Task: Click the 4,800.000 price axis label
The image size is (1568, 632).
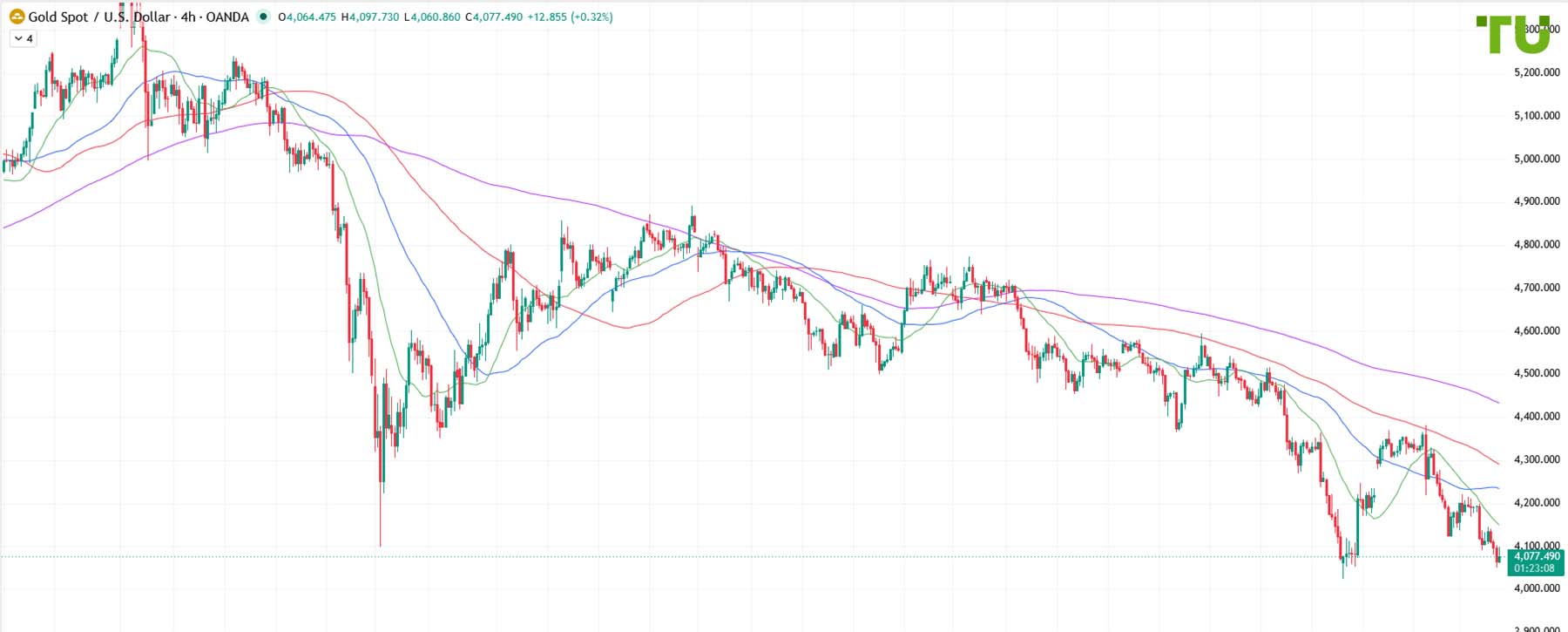Action: coord(1537,244)
